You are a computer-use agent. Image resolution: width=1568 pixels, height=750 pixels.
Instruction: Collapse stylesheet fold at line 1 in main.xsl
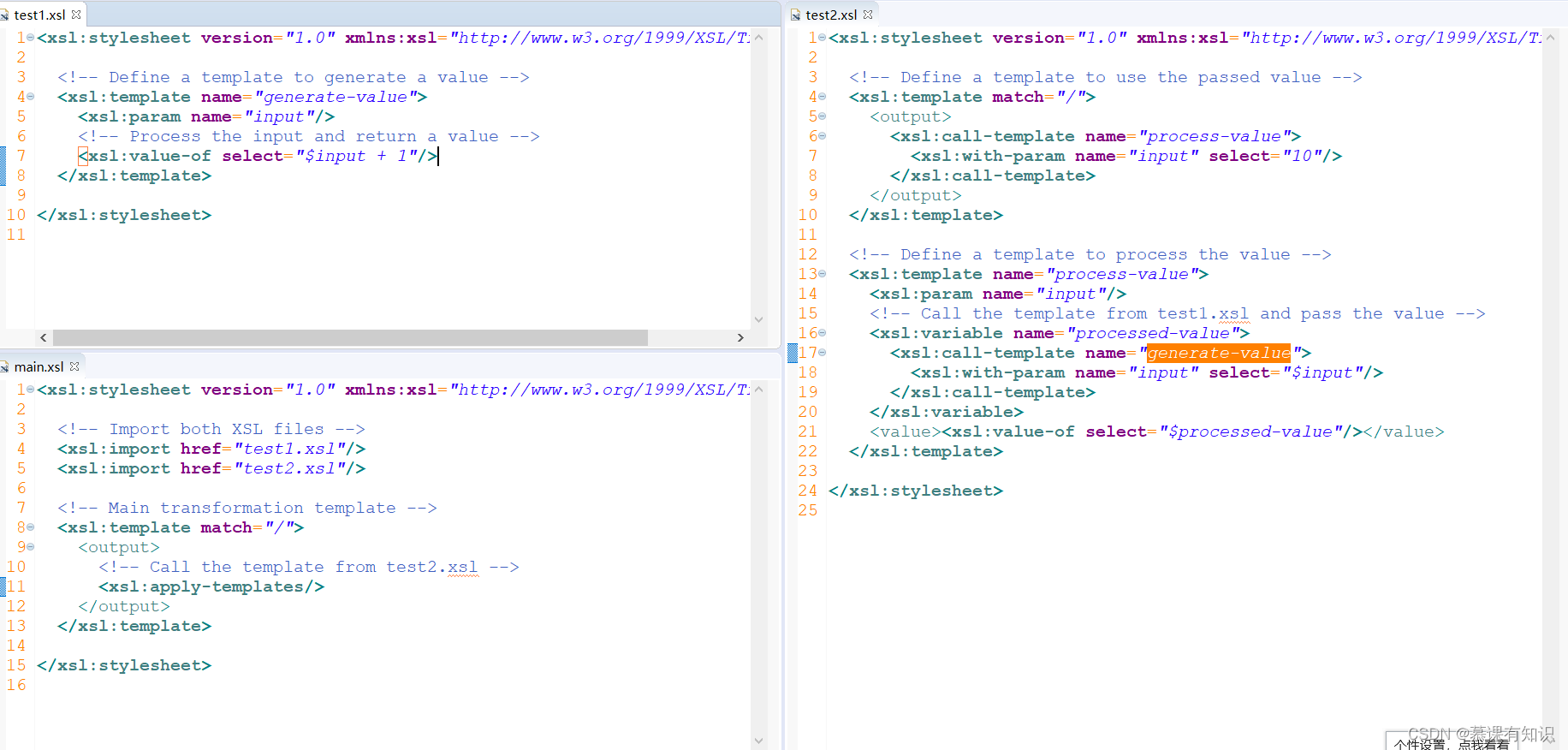point(31,390)
